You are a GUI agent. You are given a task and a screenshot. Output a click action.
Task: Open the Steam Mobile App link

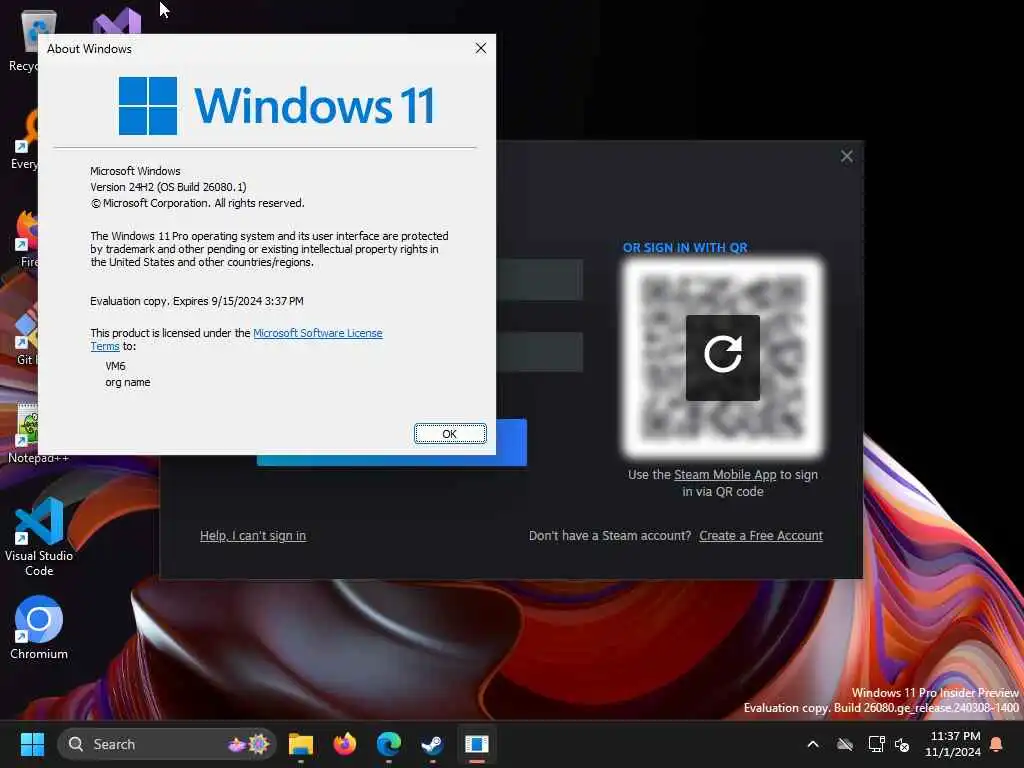click(725, 475)
